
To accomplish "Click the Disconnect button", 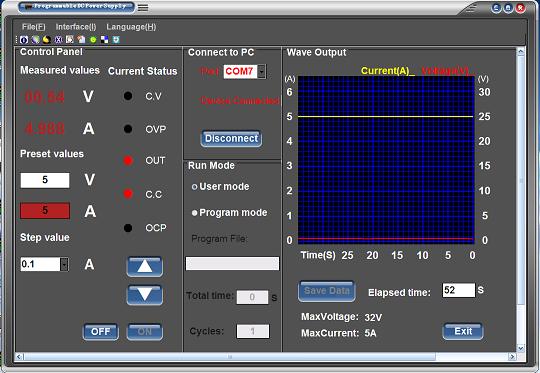I will 231,138.
